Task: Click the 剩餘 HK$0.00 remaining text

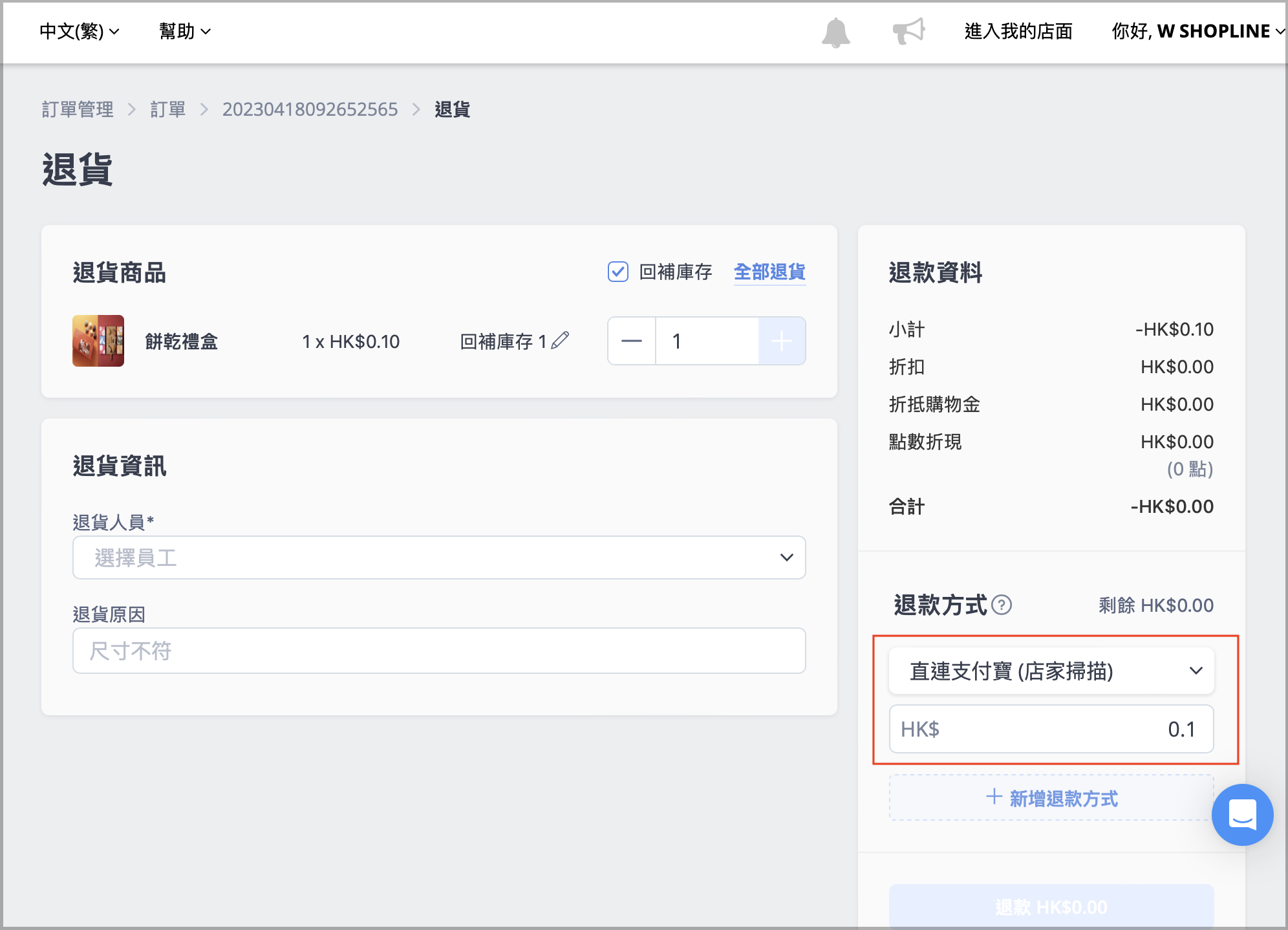Action: [x=1156, y=605]
